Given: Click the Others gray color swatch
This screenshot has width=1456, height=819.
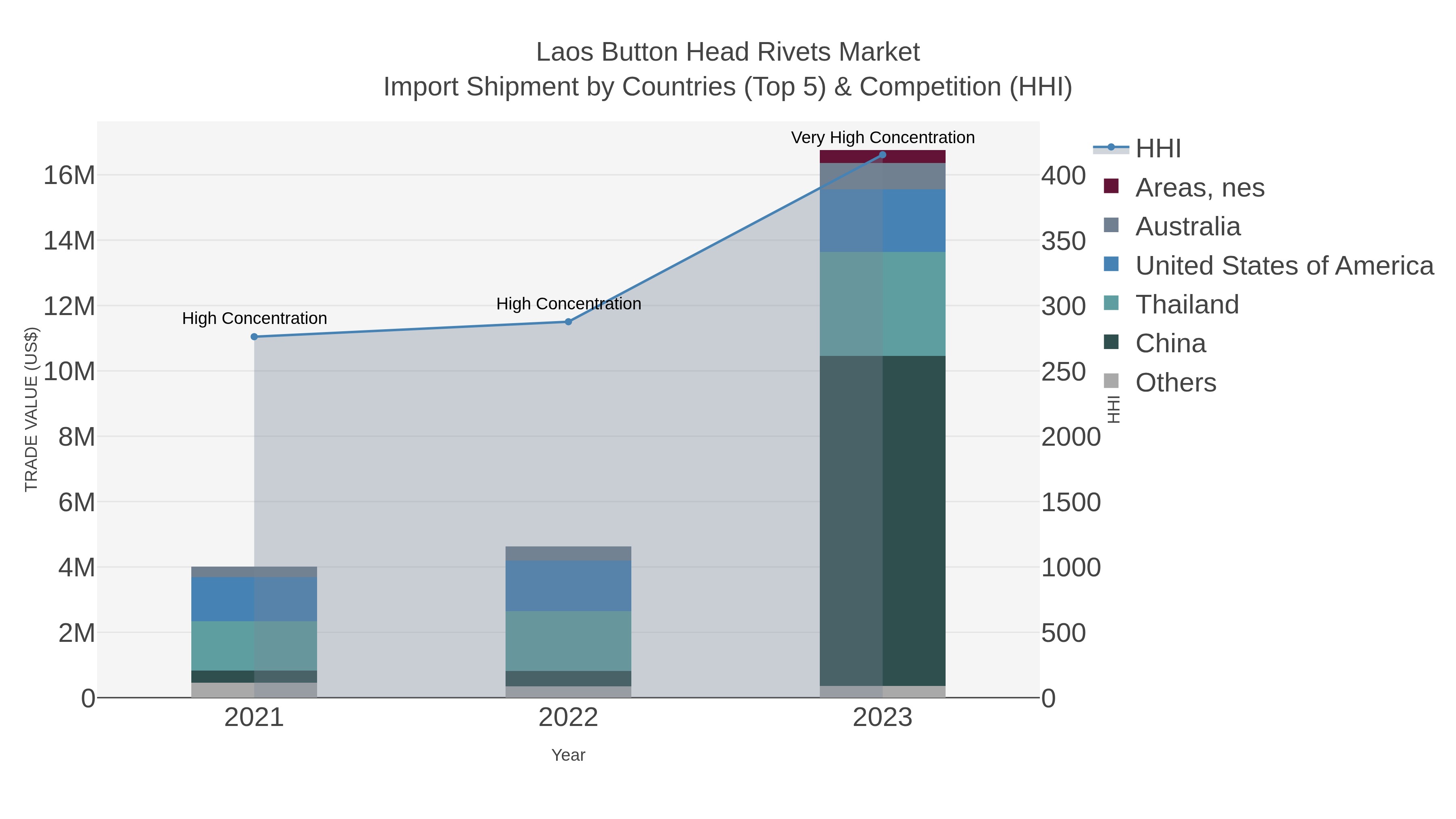Looking at the screenshot, I should click(x=1111, y=381).
